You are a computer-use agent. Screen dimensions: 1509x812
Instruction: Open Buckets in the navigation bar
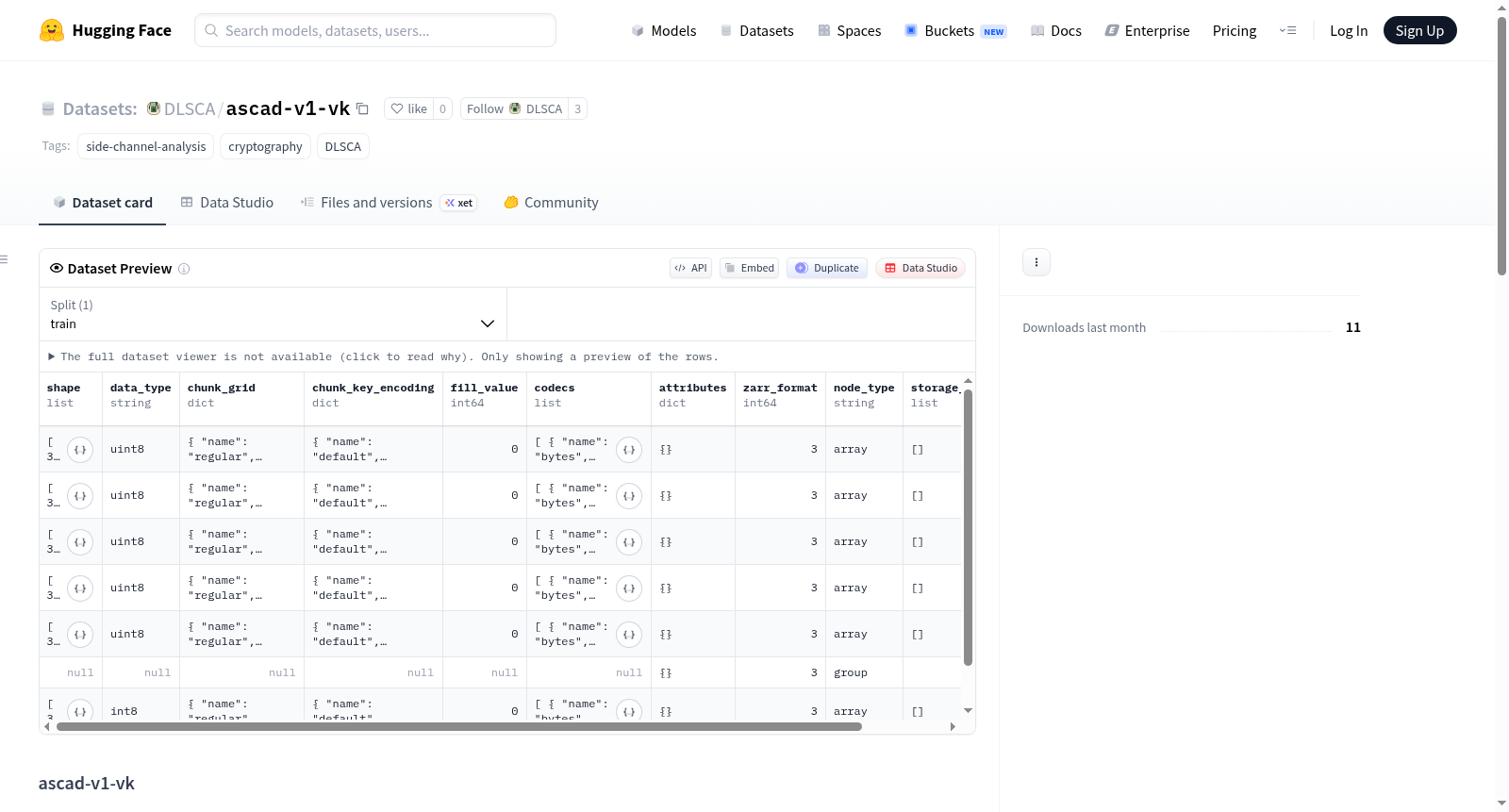pos(955,30)
